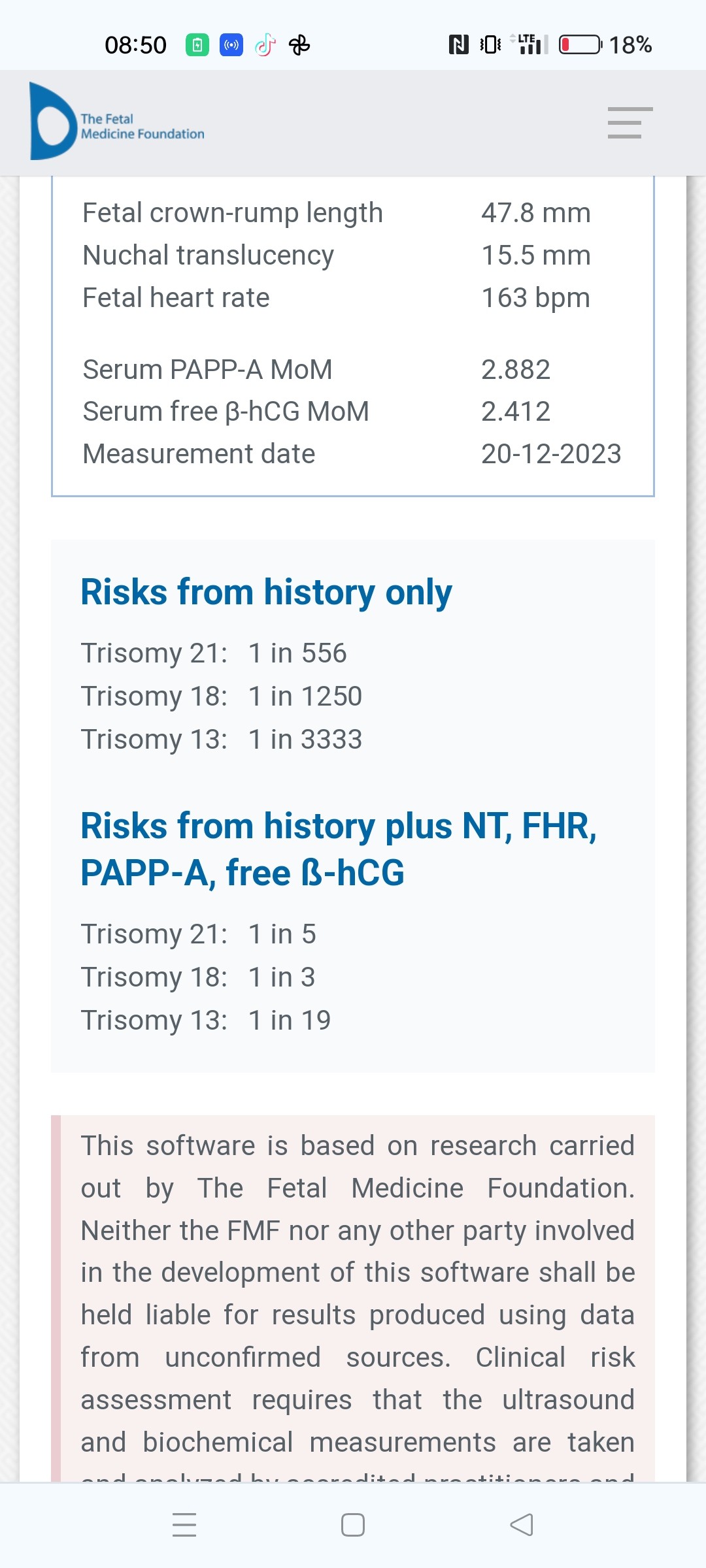Viewport: 706px width, 1568px height.
Task: Tap the NFC status icon
Action: (458, 45)
